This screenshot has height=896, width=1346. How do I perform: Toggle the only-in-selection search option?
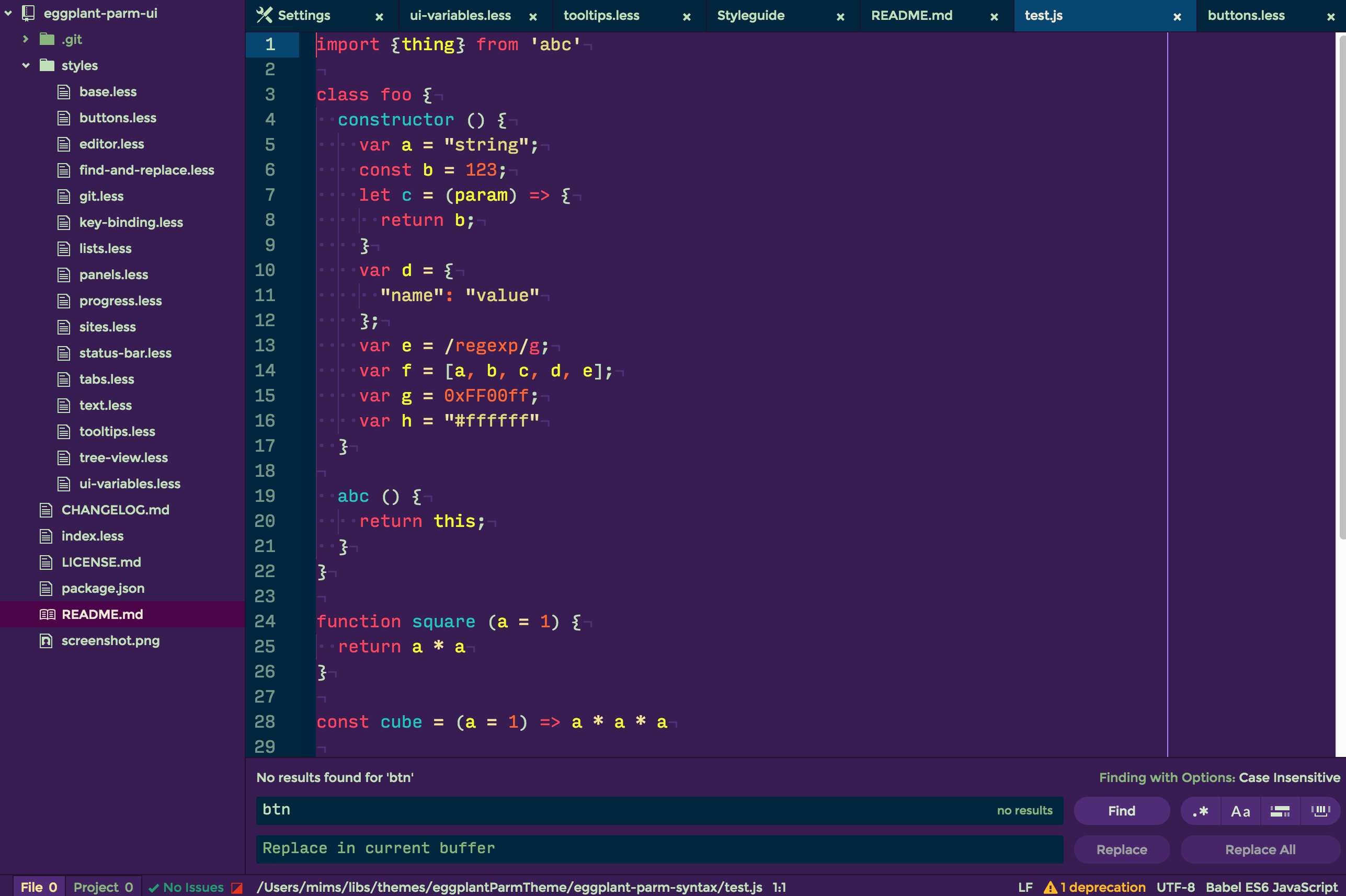coord(1280,811)
